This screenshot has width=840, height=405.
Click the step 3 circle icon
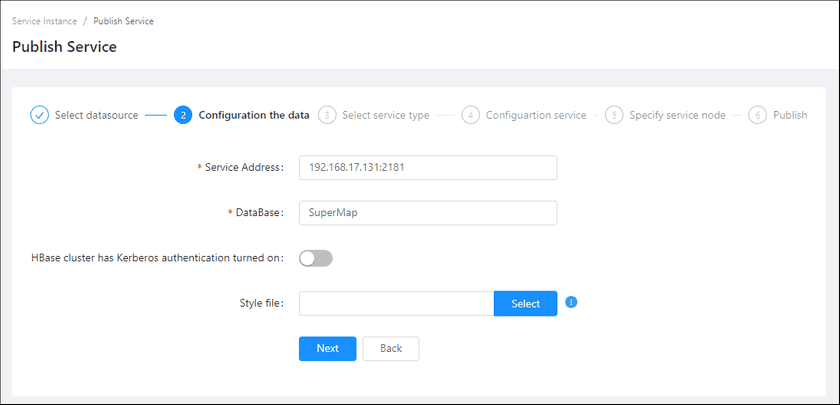327,115
